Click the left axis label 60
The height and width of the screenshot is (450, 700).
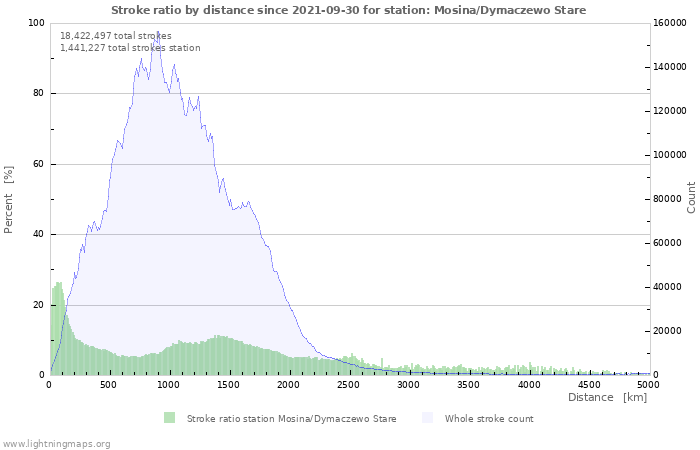click(x=38, y=164)
